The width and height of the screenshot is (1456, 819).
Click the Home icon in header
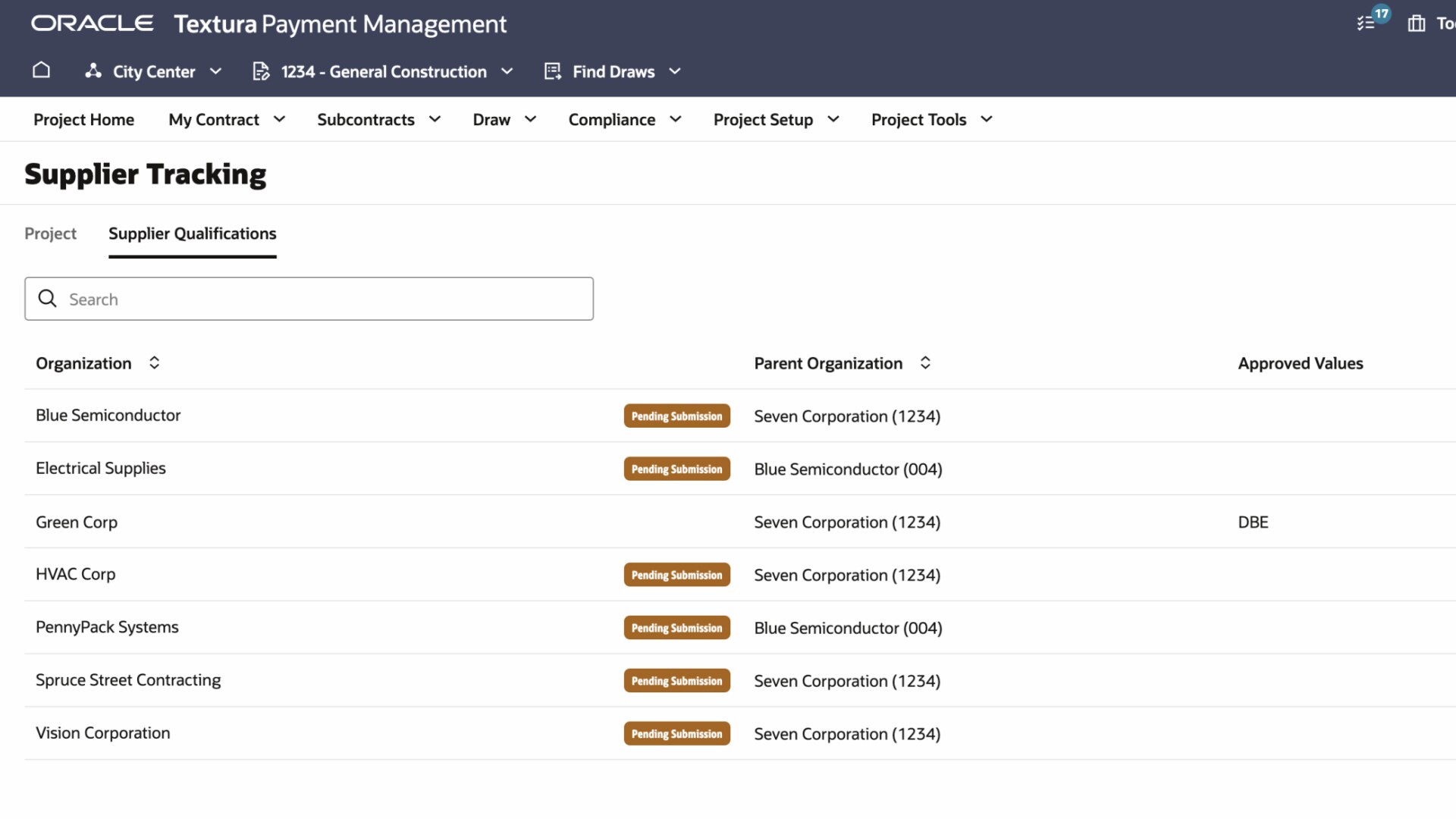coord(41,71)
